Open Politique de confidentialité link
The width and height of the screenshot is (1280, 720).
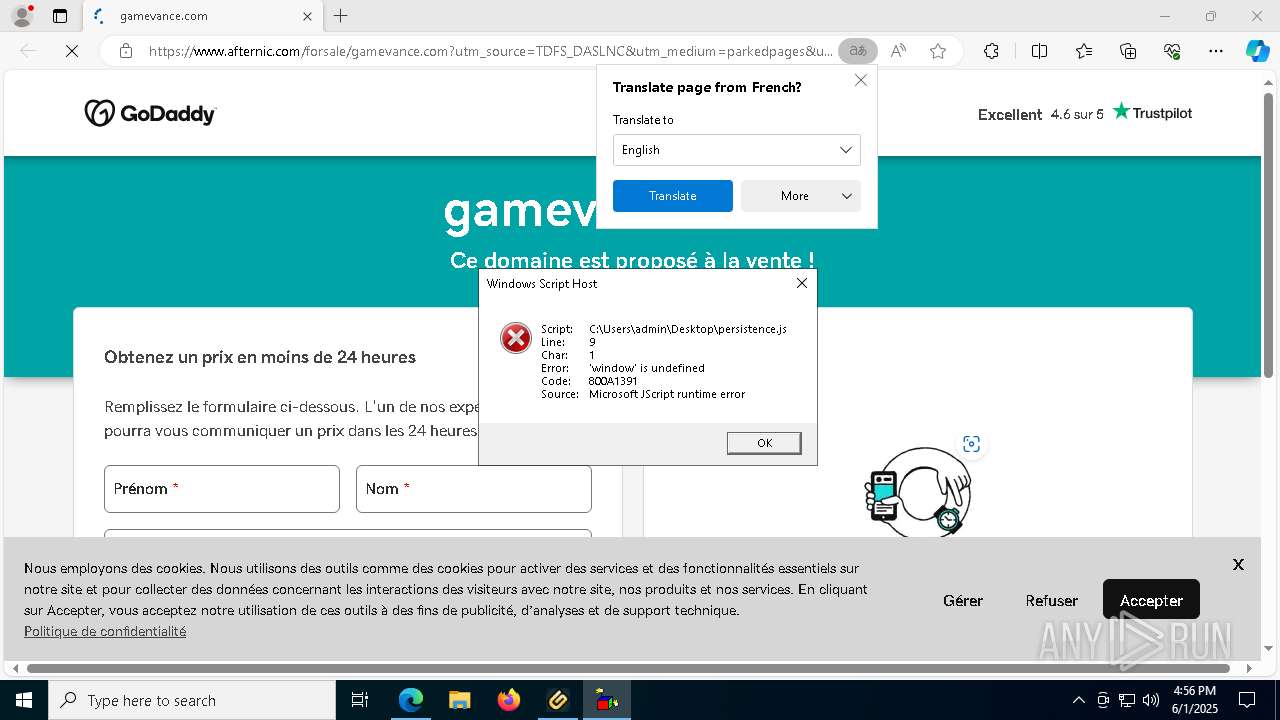[x=105, y=631]
